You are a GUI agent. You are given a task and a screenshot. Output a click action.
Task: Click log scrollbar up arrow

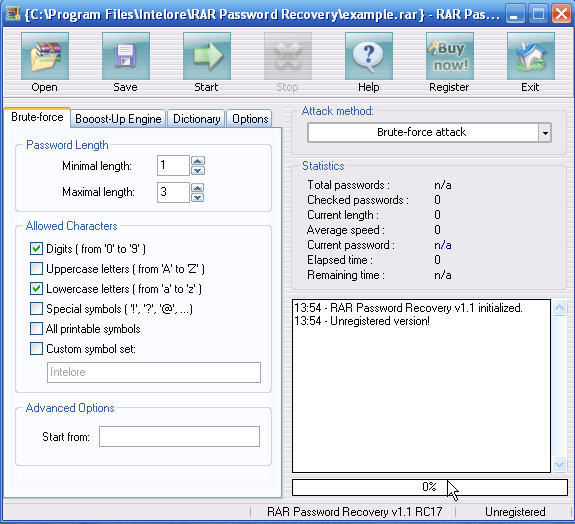pyautogui.click(x=560, y=308)
